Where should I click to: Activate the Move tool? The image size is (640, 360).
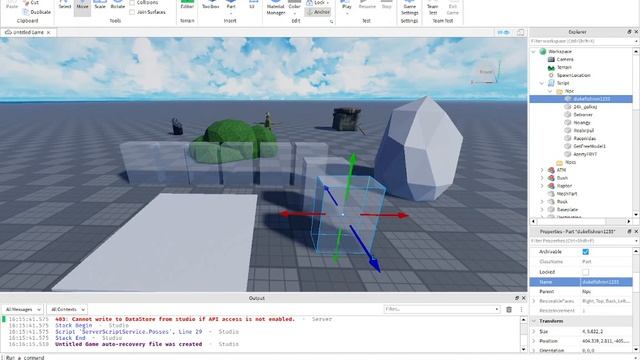click(82, 6)
